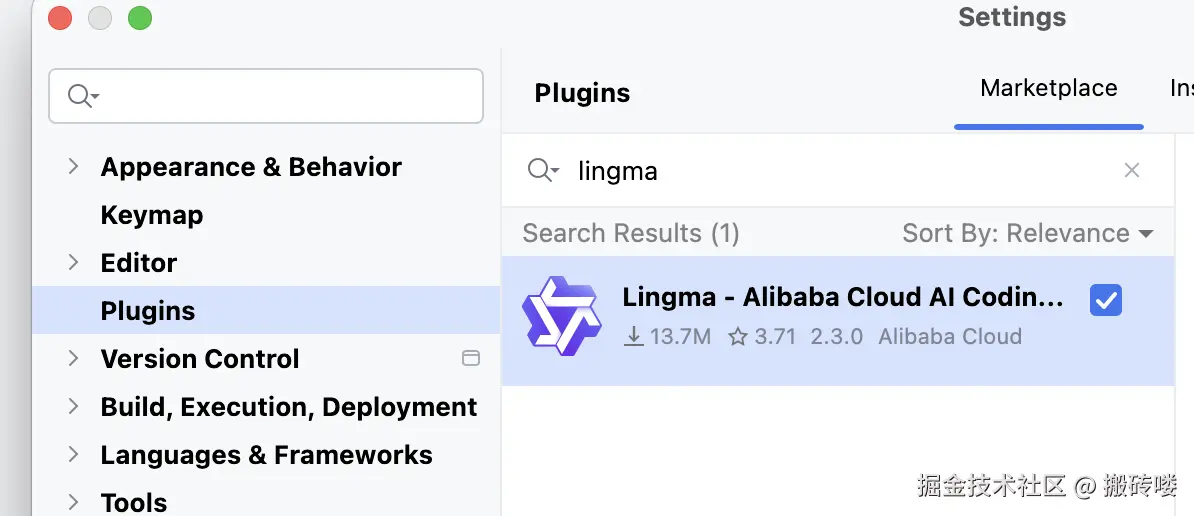Click the settings search magnifier icon

point(81,96)
